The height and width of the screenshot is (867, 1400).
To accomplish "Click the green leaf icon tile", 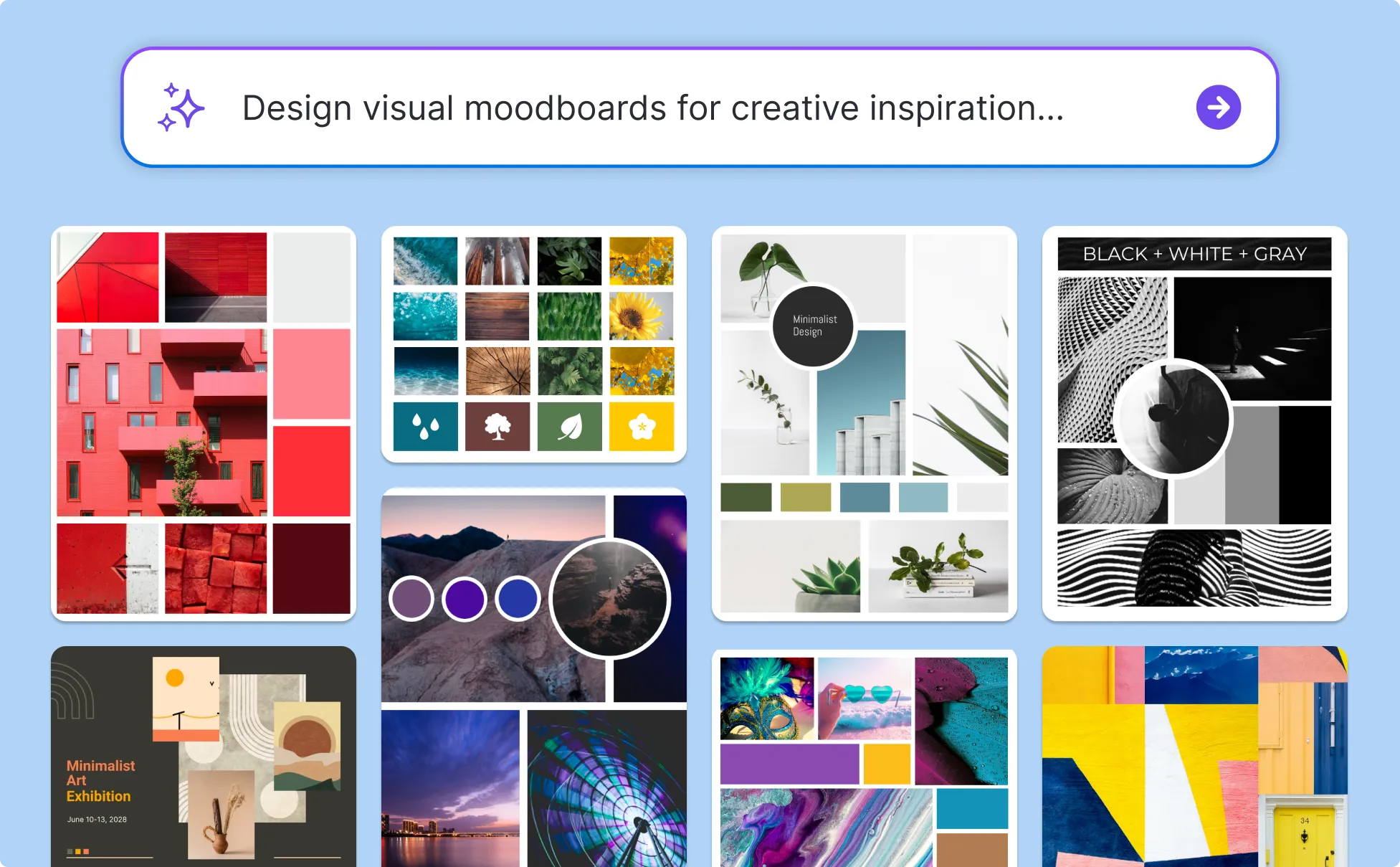I will pyautogui.click(x=570, y=427).
